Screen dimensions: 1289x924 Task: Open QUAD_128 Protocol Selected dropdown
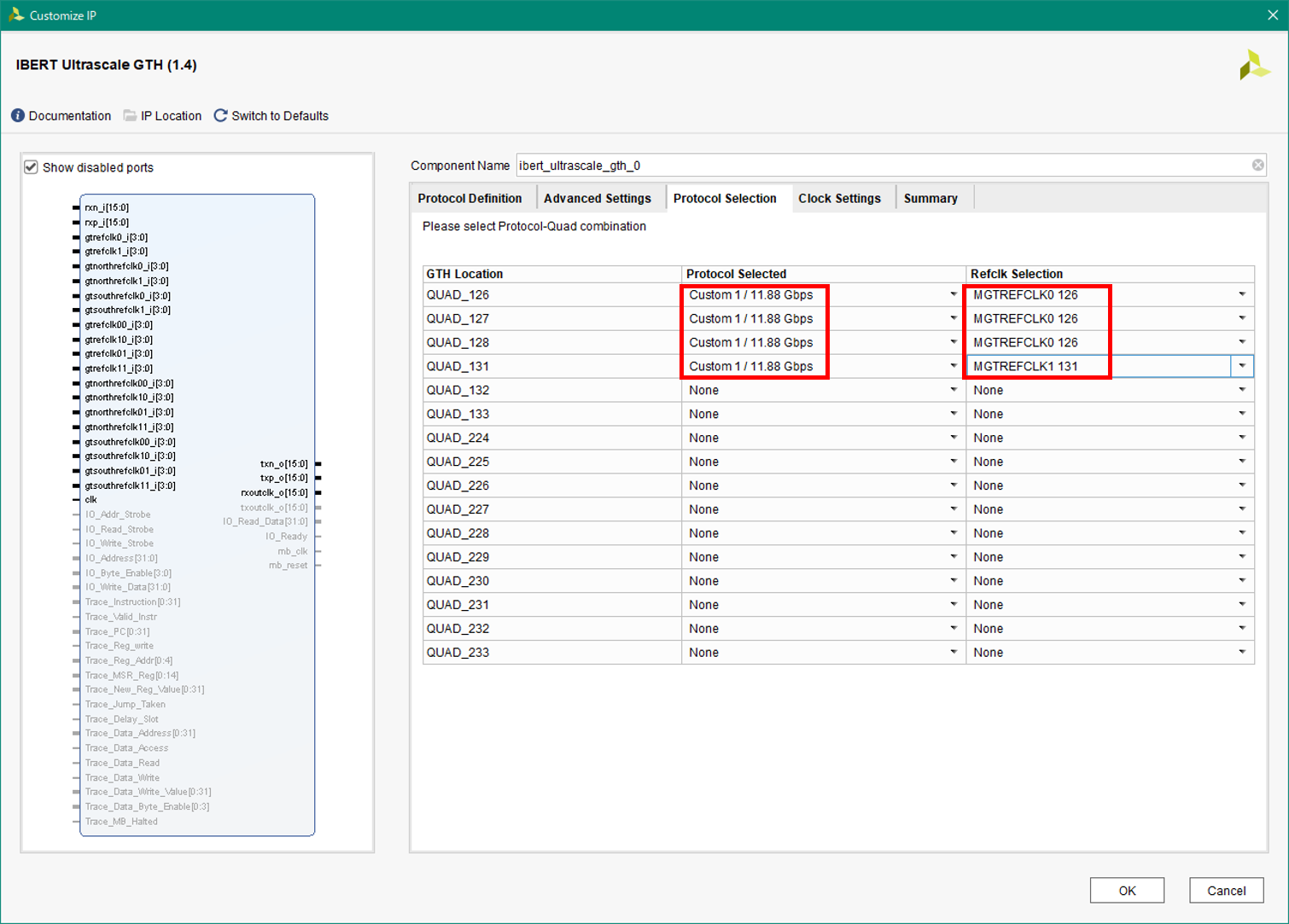[x=954, y=343]
